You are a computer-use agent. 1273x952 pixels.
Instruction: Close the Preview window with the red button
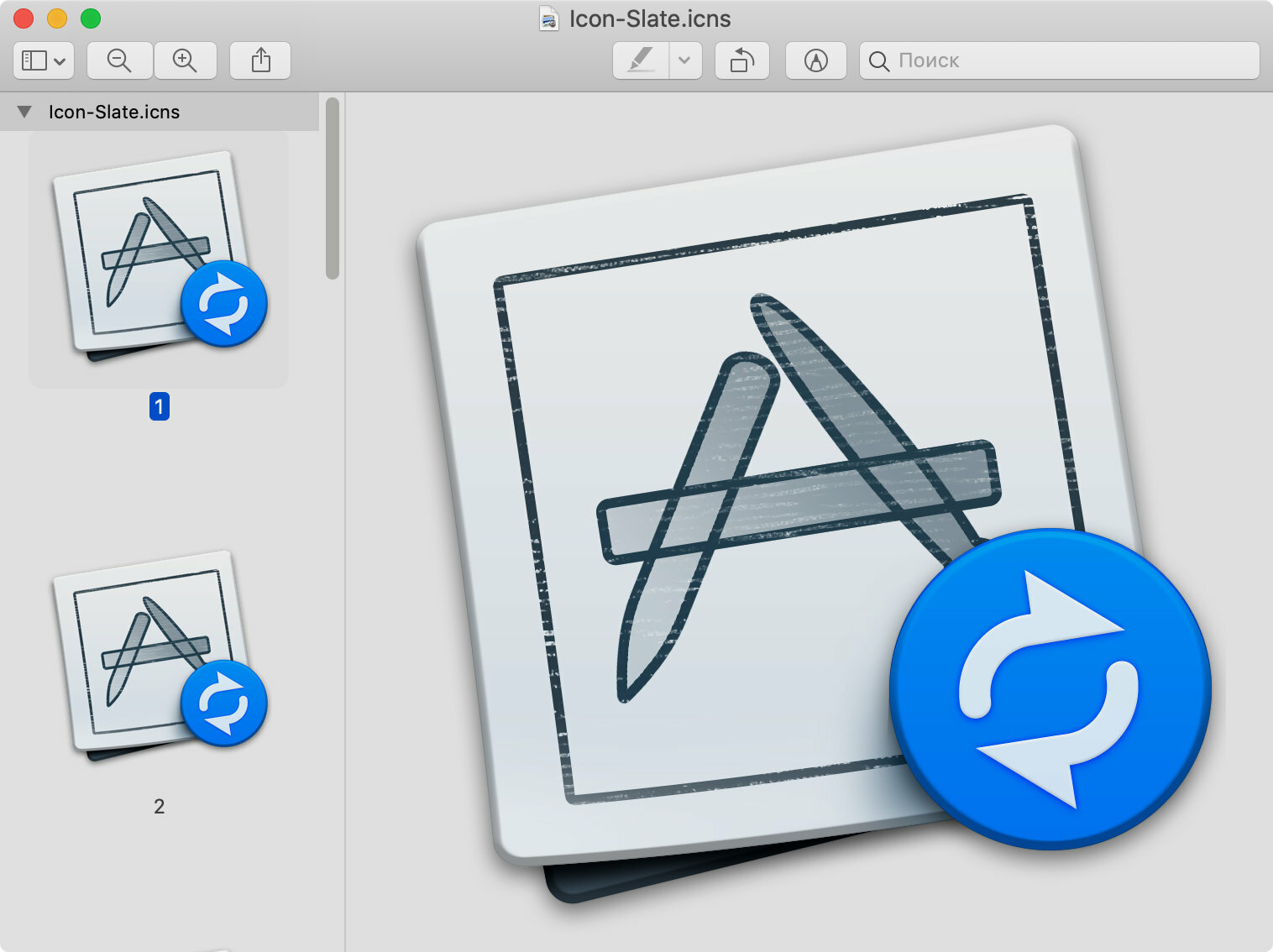pyautogui.click(x=24, y=18)
